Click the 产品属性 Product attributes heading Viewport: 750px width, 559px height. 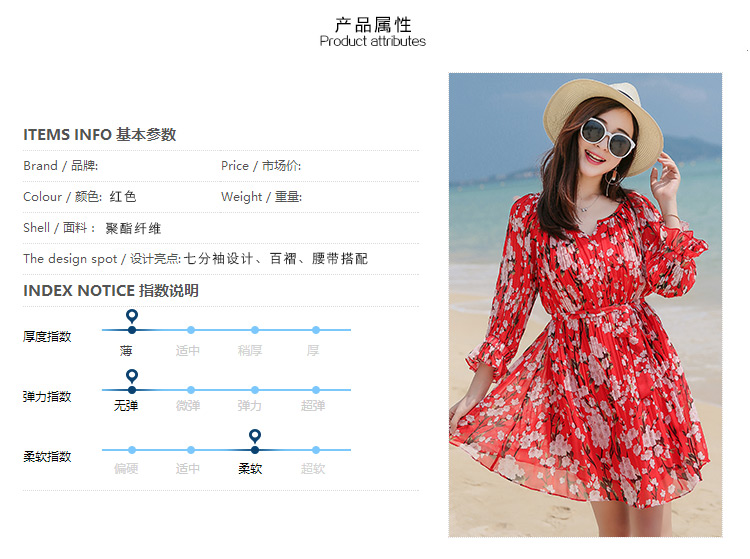(373, 32)
